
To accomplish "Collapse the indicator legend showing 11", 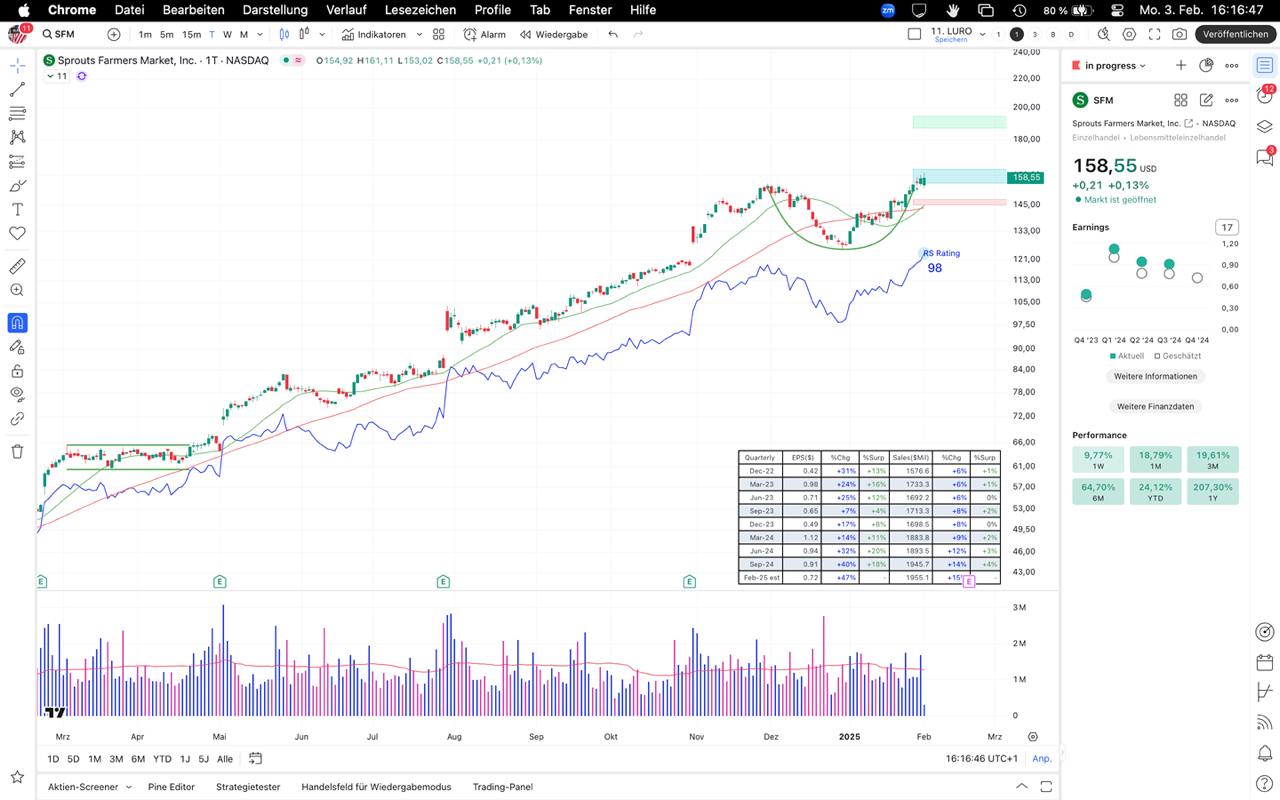I will (49, 76).
